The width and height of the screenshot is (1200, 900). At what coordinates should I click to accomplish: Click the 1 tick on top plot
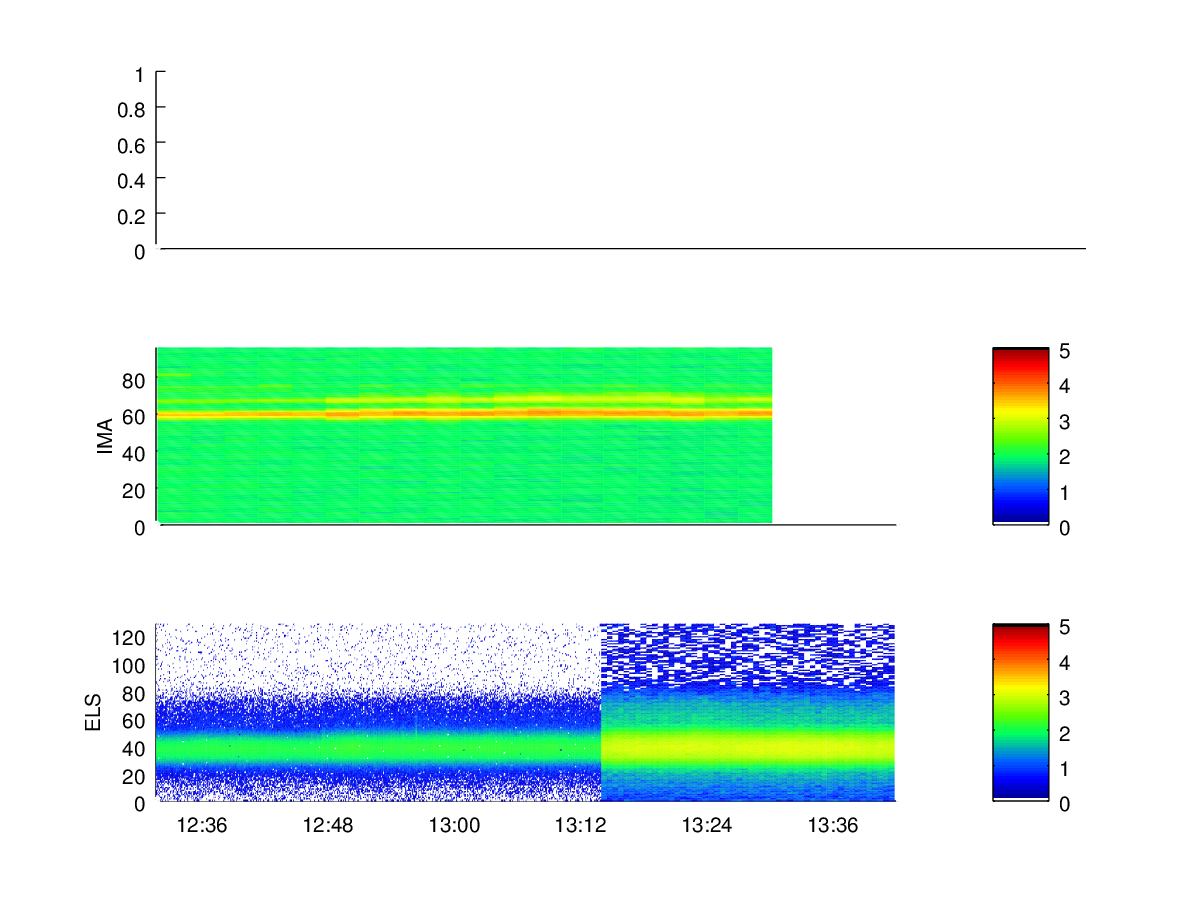tap(141, 74)
